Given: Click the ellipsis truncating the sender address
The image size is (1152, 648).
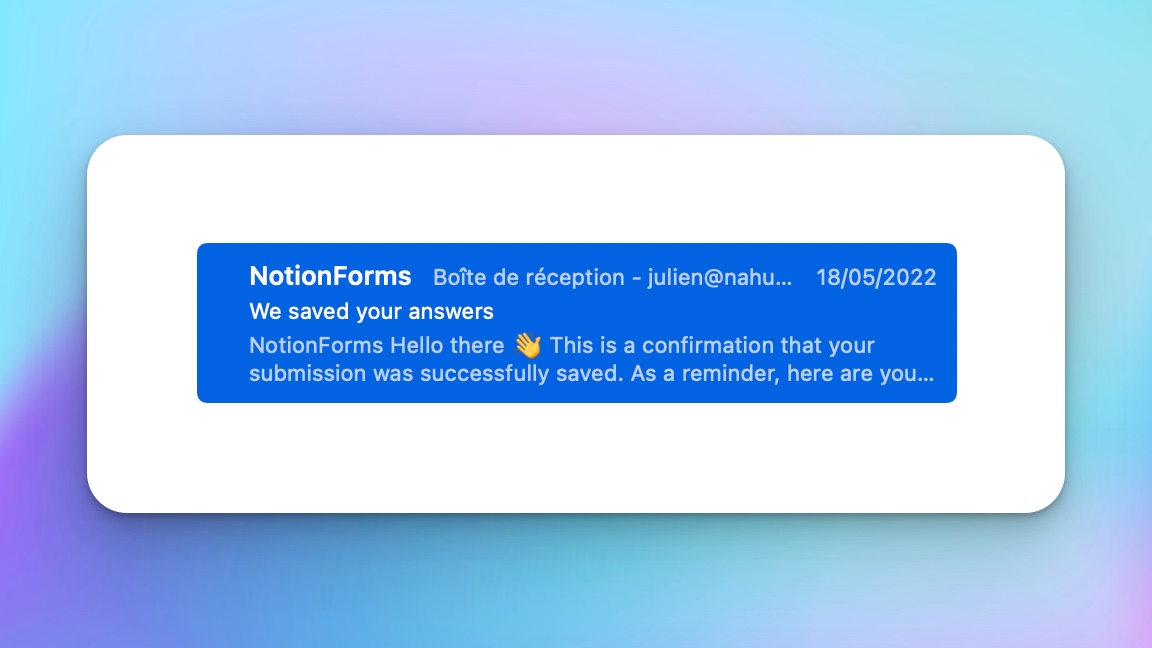Looking at the screenshot, I should (x=781, y=278).
